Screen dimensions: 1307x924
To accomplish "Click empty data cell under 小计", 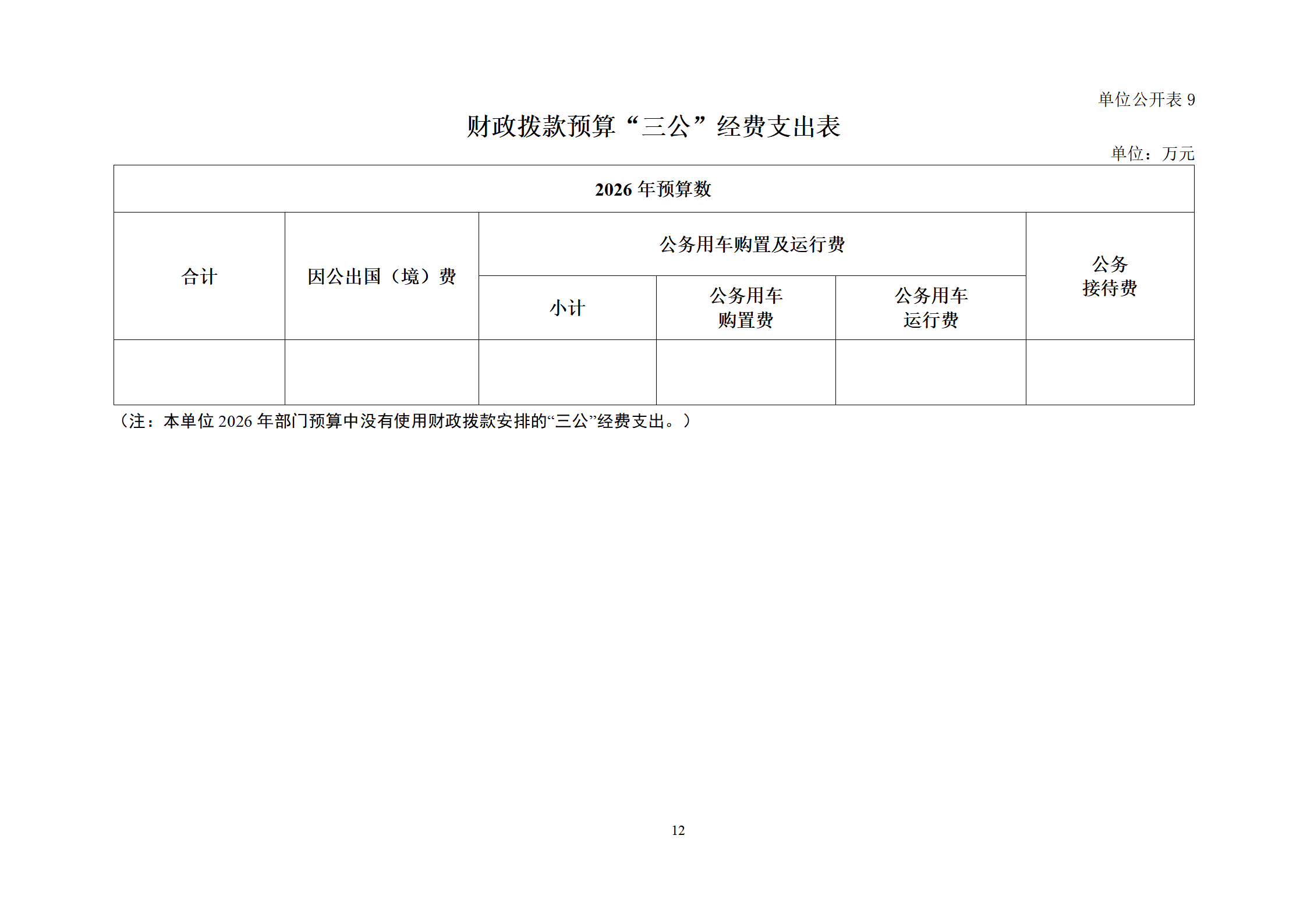I will [x=567, y=373].
